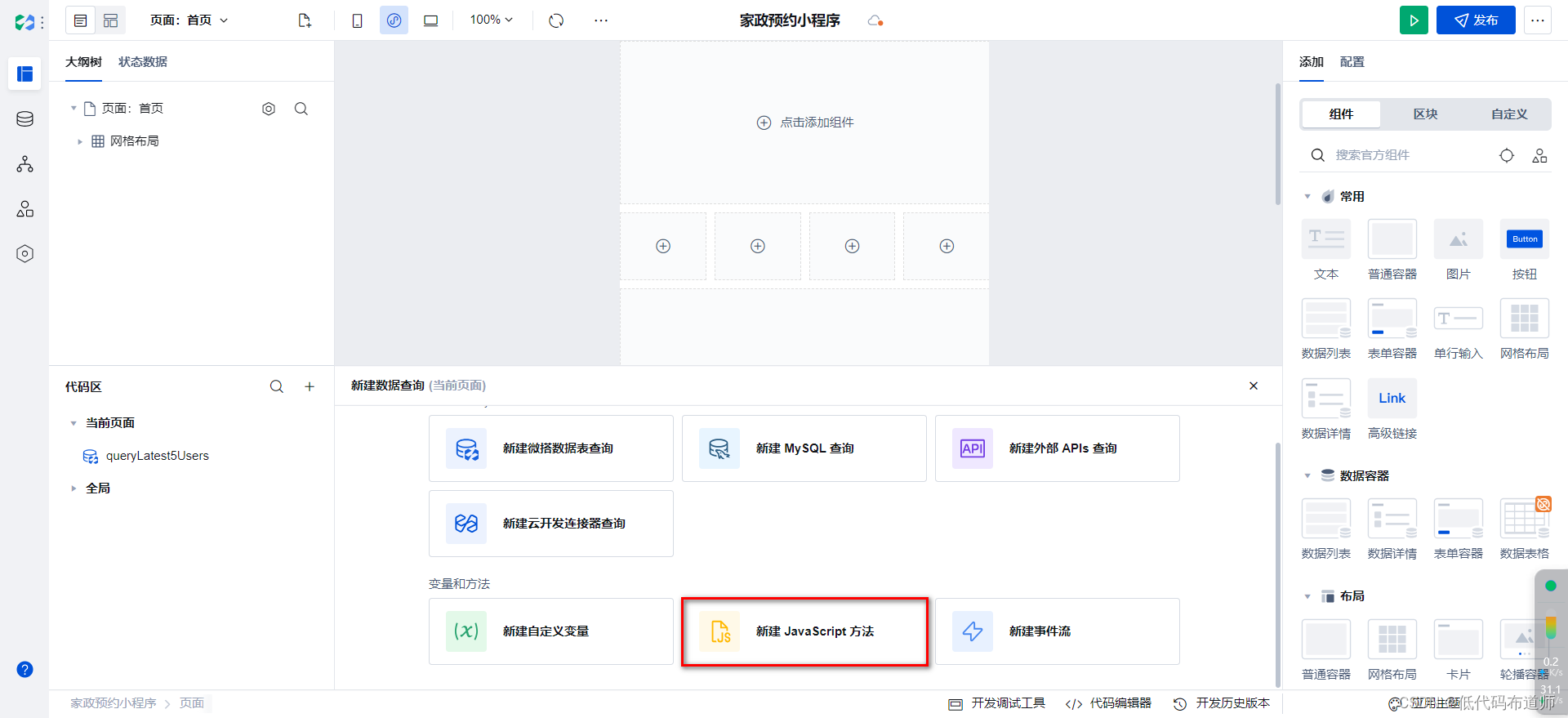Select the 组件 segment tab
1568x718 pixels.
[1341, 114]
